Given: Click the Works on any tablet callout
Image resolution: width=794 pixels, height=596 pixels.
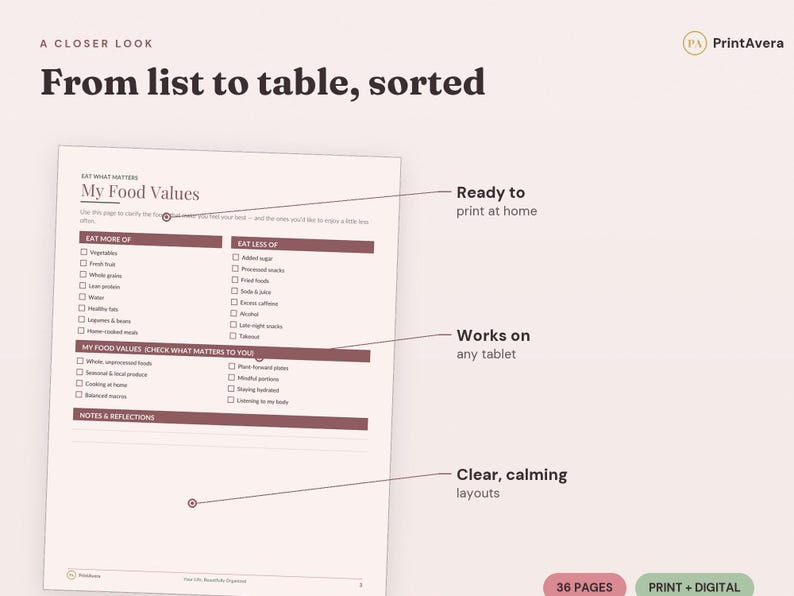Looking at the screenshot, I should [493, 344].
